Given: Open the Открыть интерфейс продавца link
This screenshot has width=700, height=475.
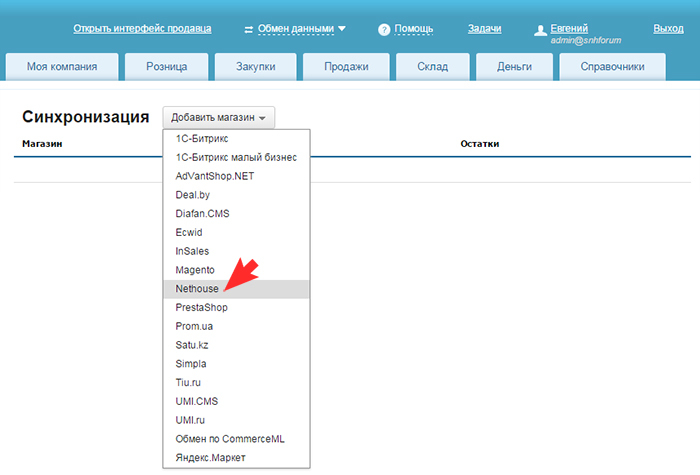Looking at the screenshot, I should pyautogui.click(x=142, y=29).
